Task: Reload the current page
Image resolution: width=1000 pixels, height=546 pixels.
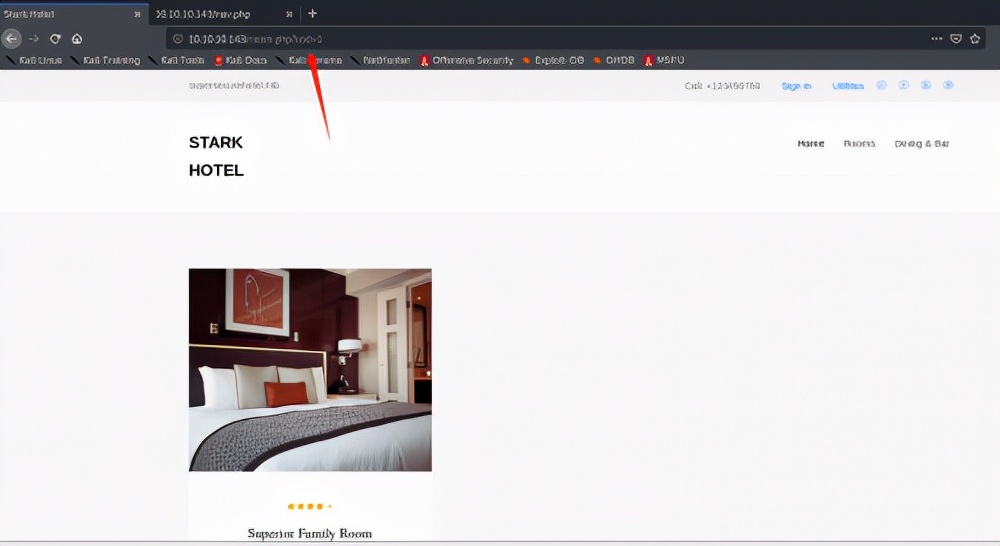Action: [x=55, y=39]
